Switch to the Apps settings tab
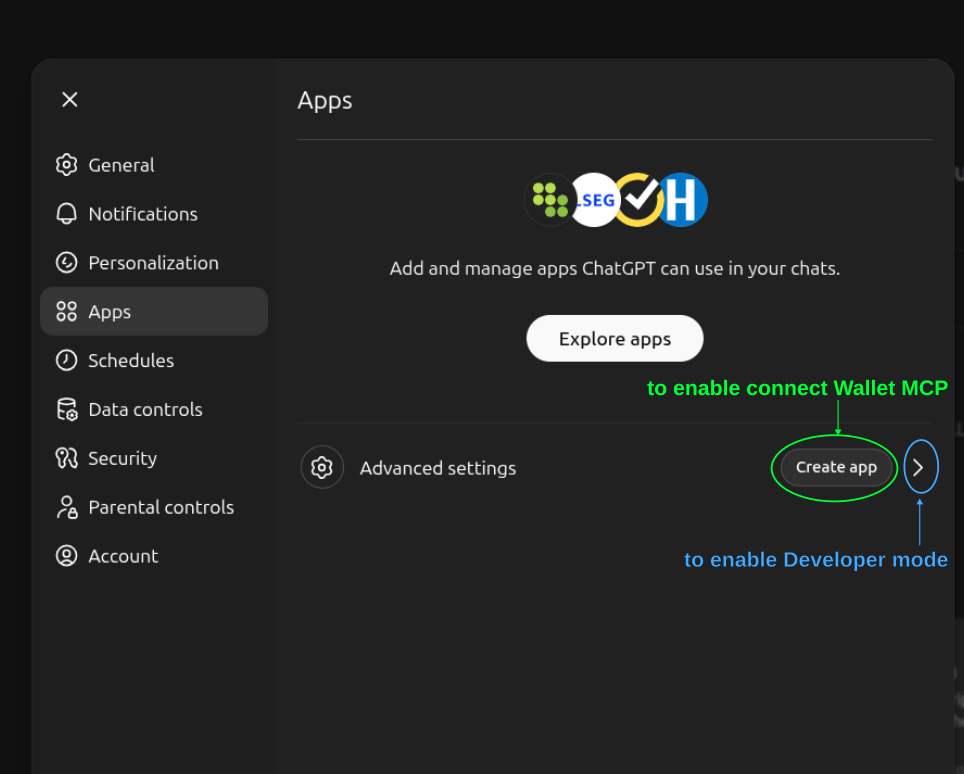 pyautogui.click(x=110, y=311)
